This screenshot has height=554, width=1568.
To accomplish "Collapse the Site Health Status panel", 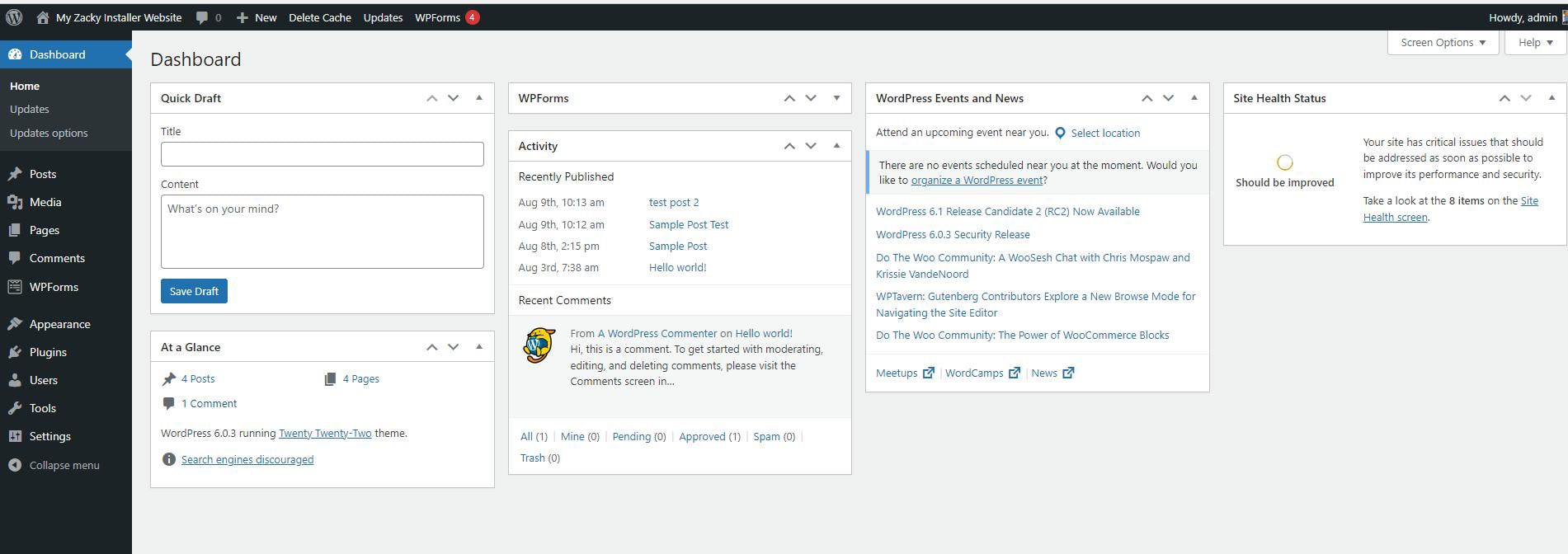I will coord(1552,98).
